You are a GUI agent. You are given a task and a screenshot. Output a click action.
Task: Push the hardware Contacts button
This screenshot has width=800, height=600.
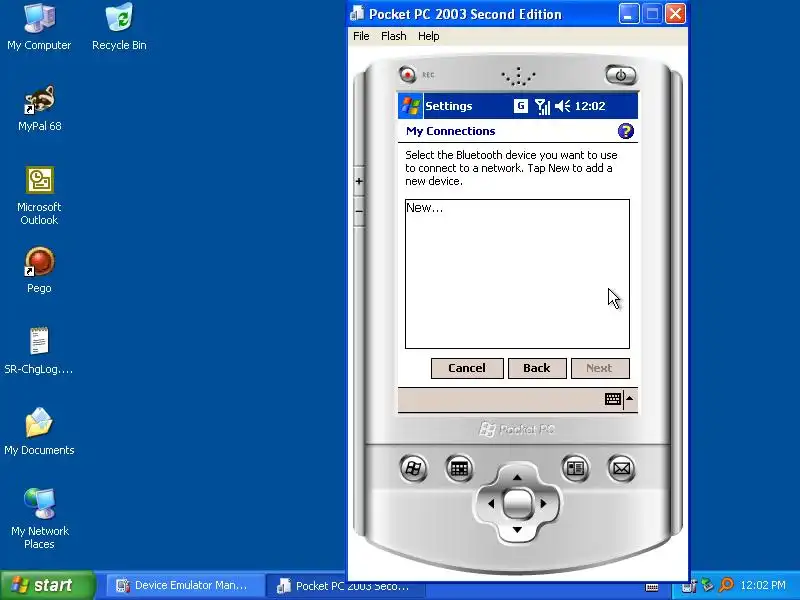click(575, 468)
